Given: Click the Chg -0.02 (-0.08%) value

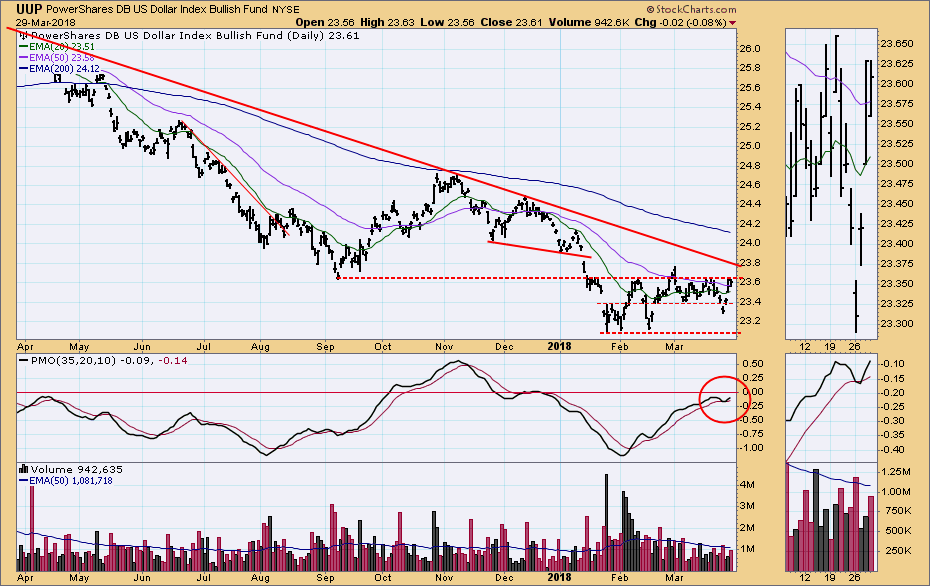Looking at the screenshot, I should click(680, 23).
